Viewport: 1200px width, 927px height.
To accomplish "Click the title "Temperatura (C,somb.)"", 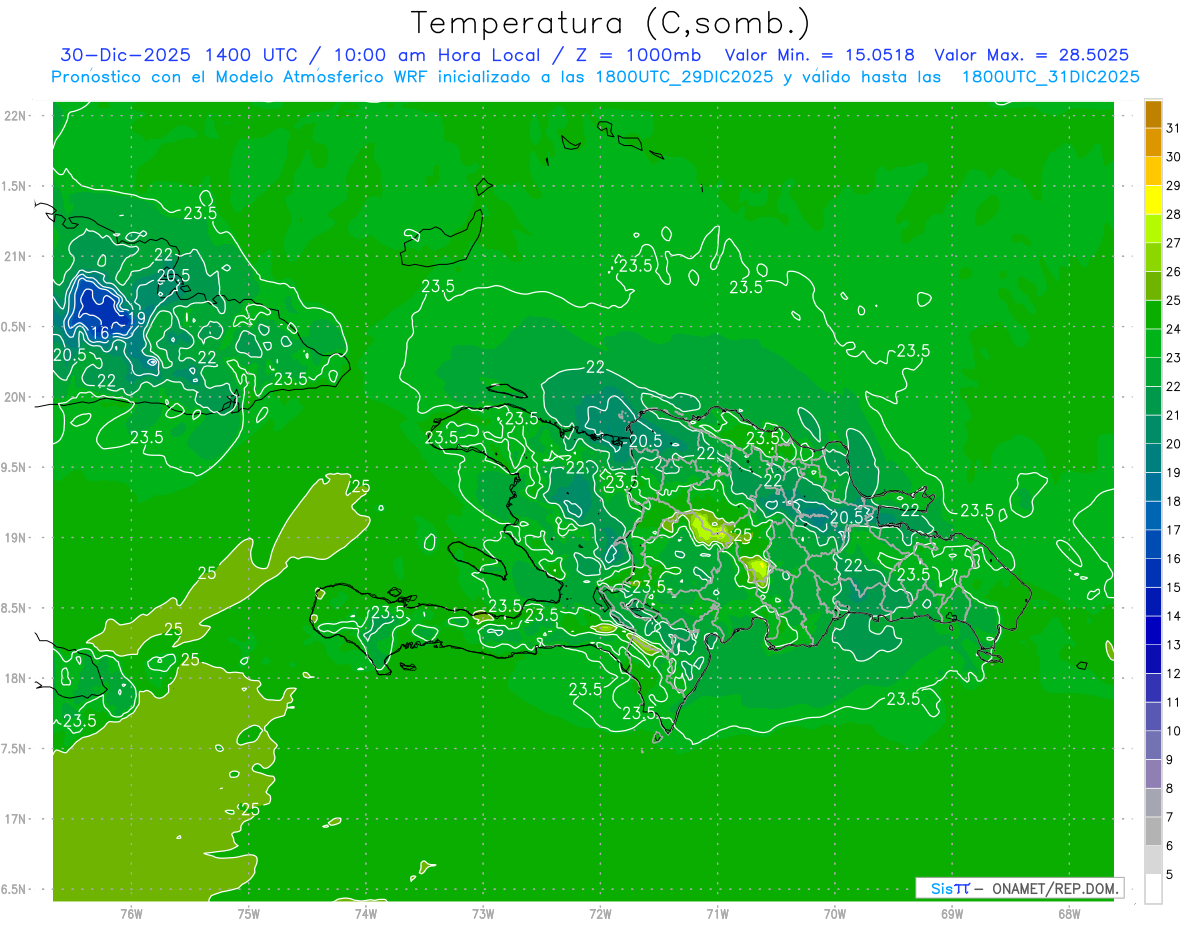I will click(611, 24).
